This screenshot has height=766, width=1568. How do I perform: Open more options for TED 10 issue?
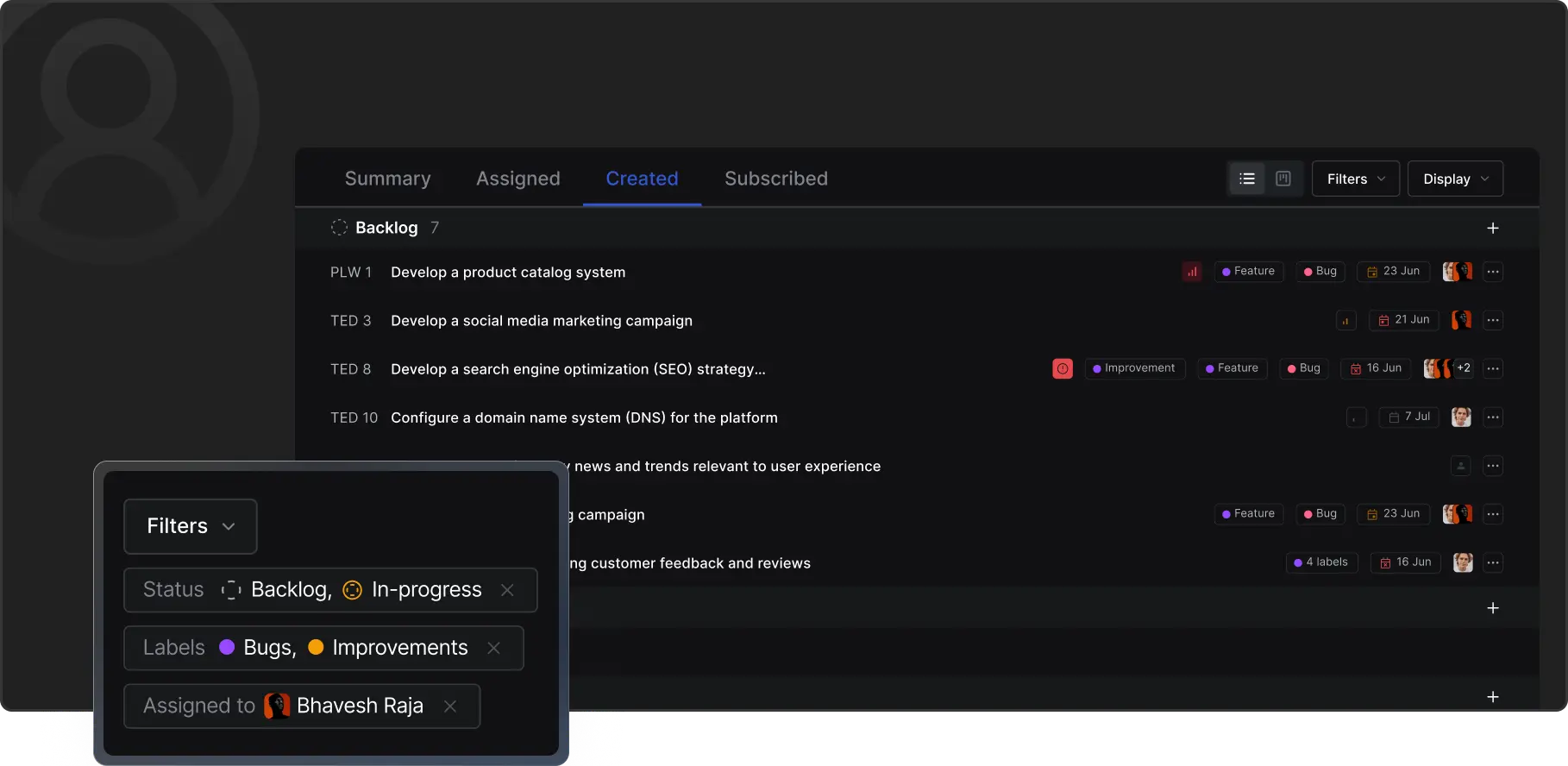1492,418
